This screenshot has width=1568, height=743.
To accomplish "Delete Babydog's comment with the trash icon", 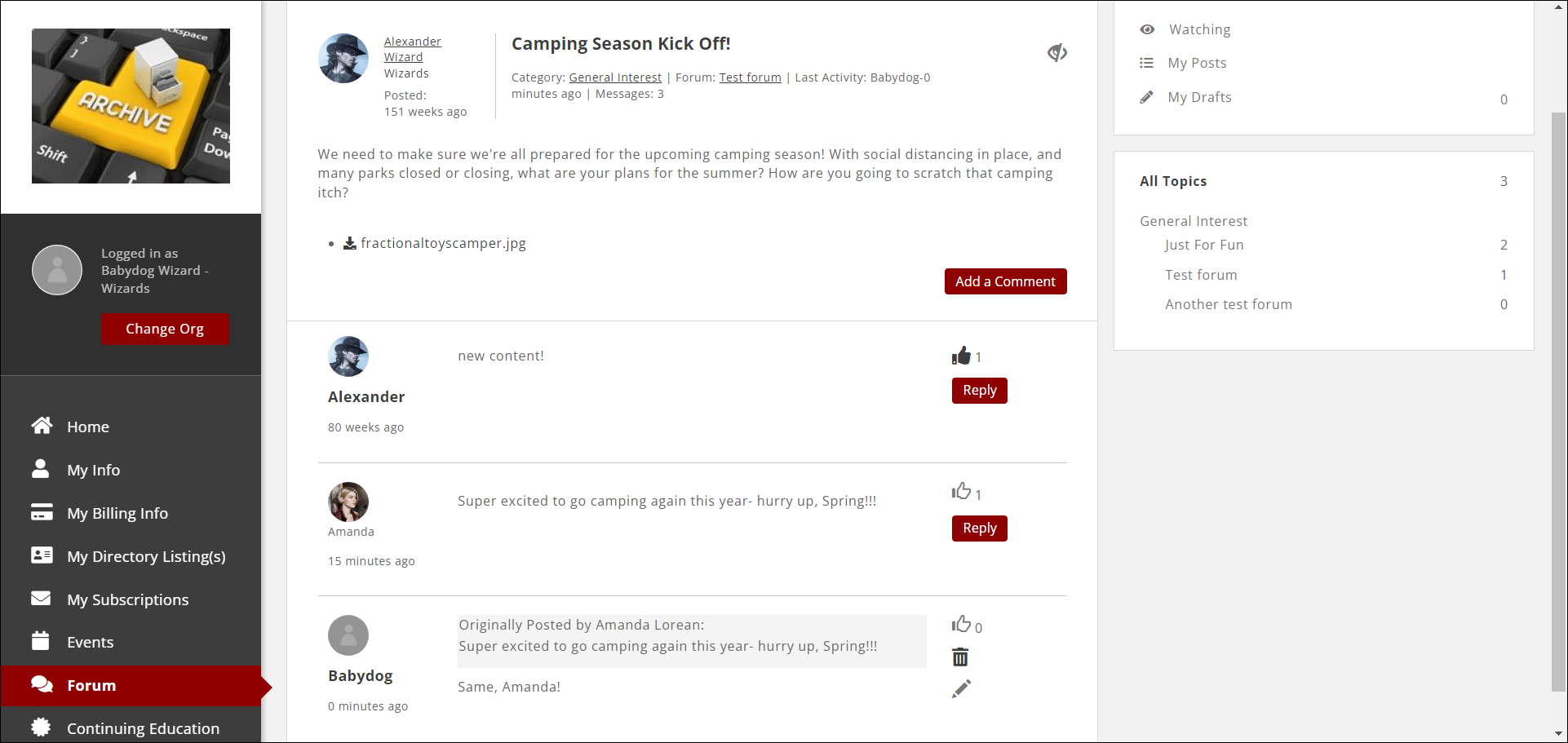I will [960, 657].
